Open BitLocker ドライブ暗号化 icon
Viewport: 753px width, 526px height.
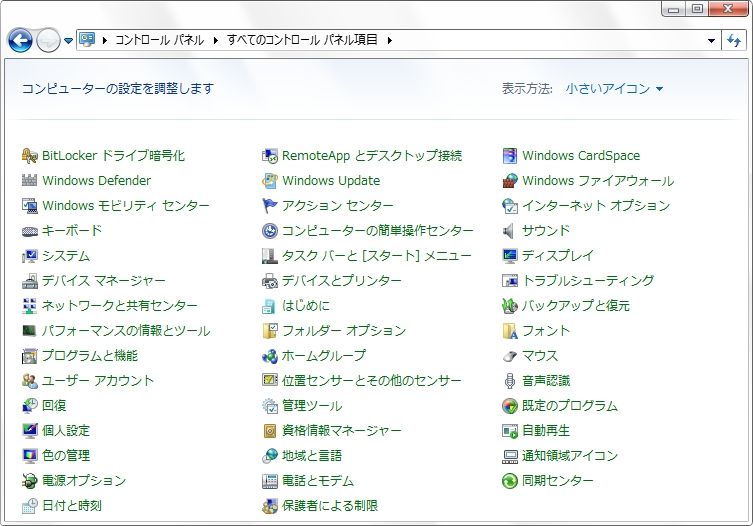[x=29, y=156]
